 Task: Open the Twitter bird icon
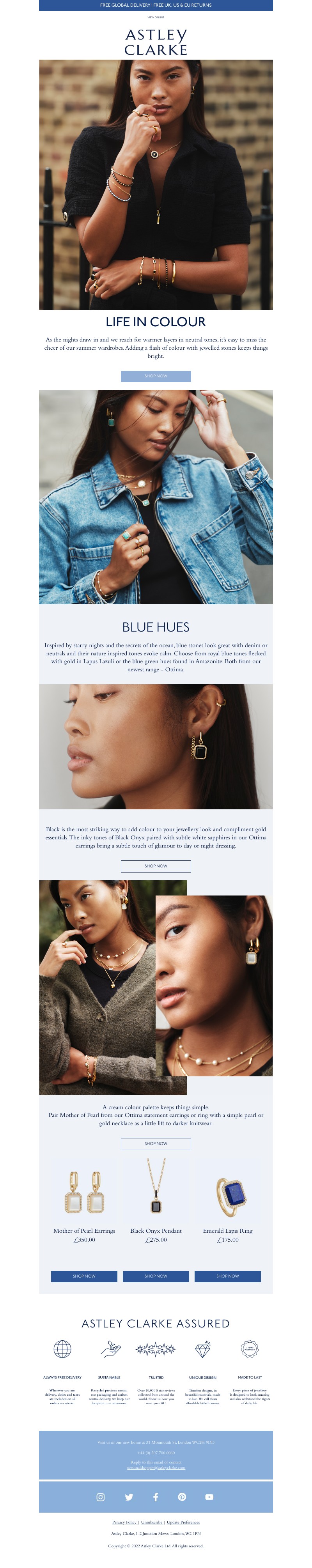coord(129,1497)
